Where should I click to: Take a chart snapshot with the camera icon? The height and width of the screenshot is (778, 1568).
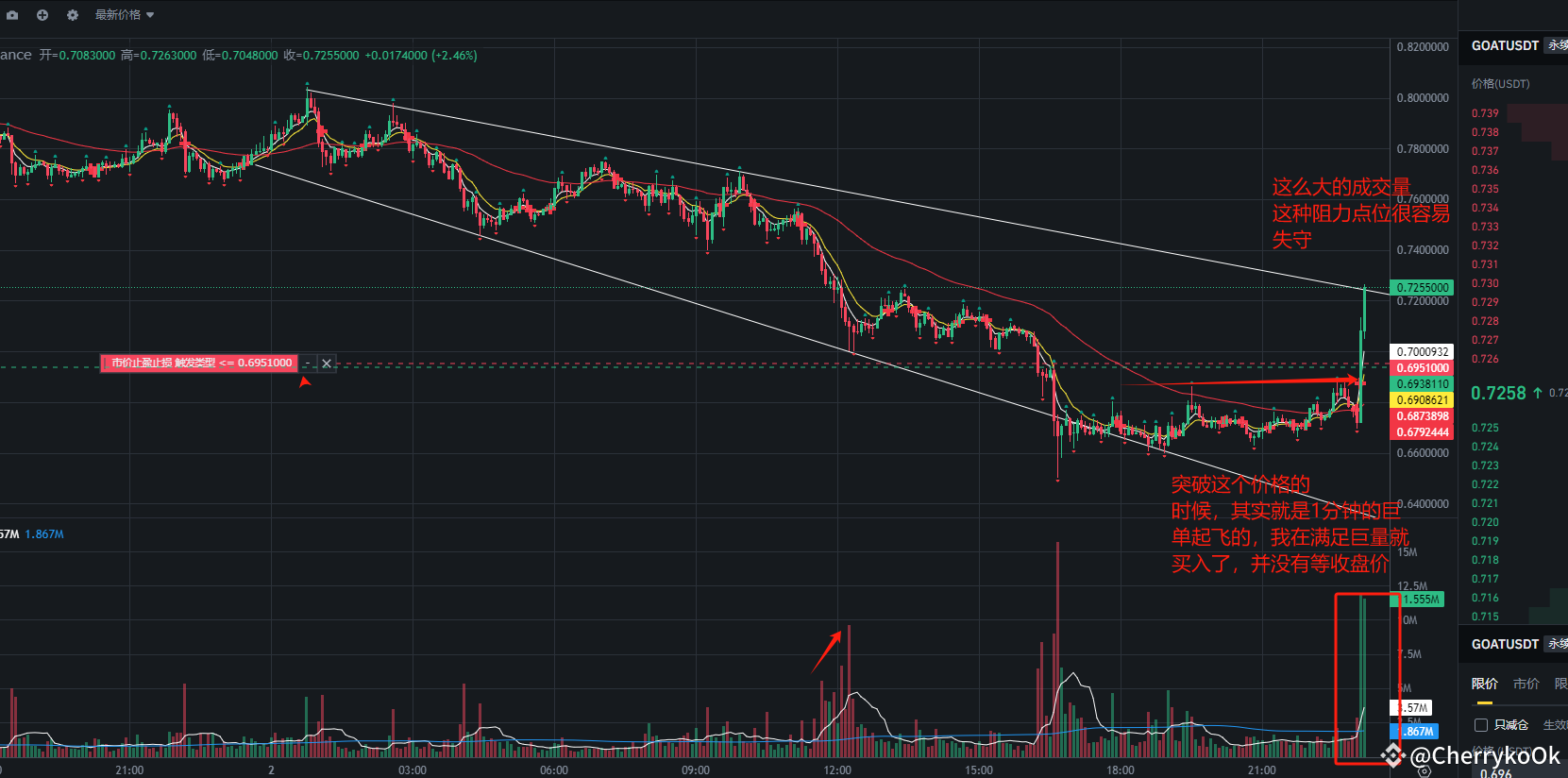click(x=12, y=15)
